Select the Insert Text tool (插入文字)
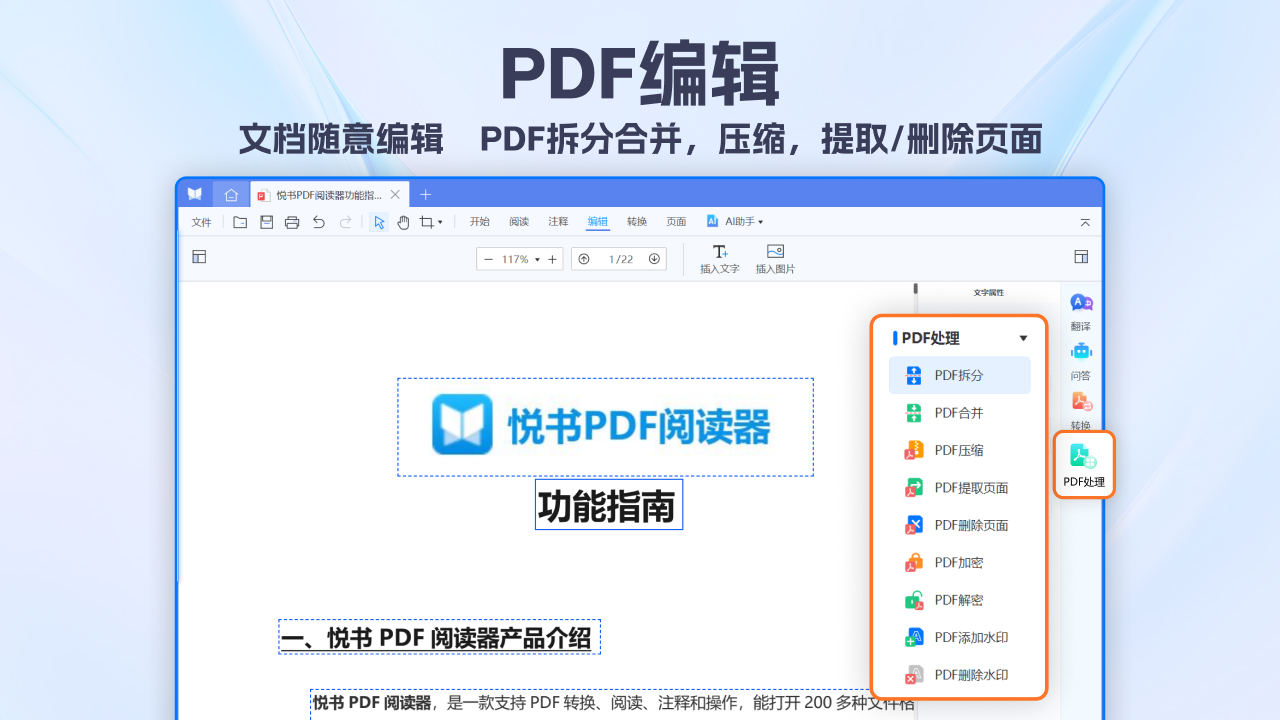This screenshot has height=720, width=1280. click(x=719, y=257)
